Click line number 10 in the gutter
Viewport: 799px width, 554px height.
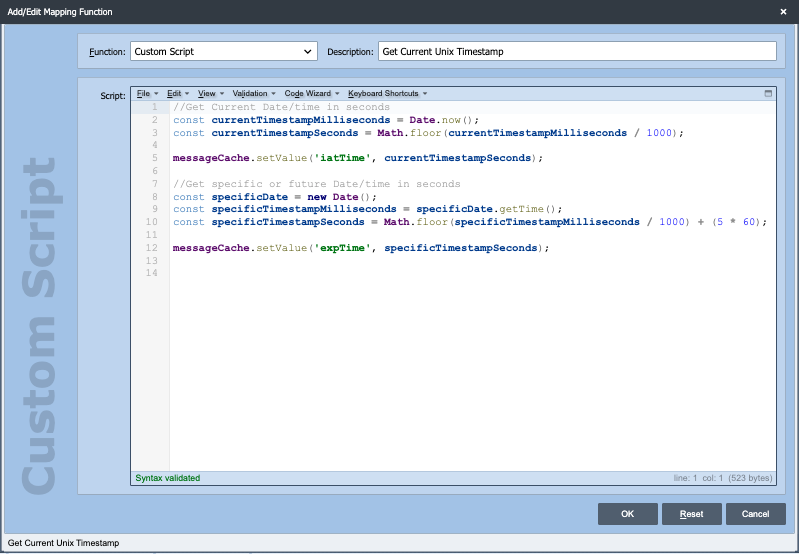[151, 222]
